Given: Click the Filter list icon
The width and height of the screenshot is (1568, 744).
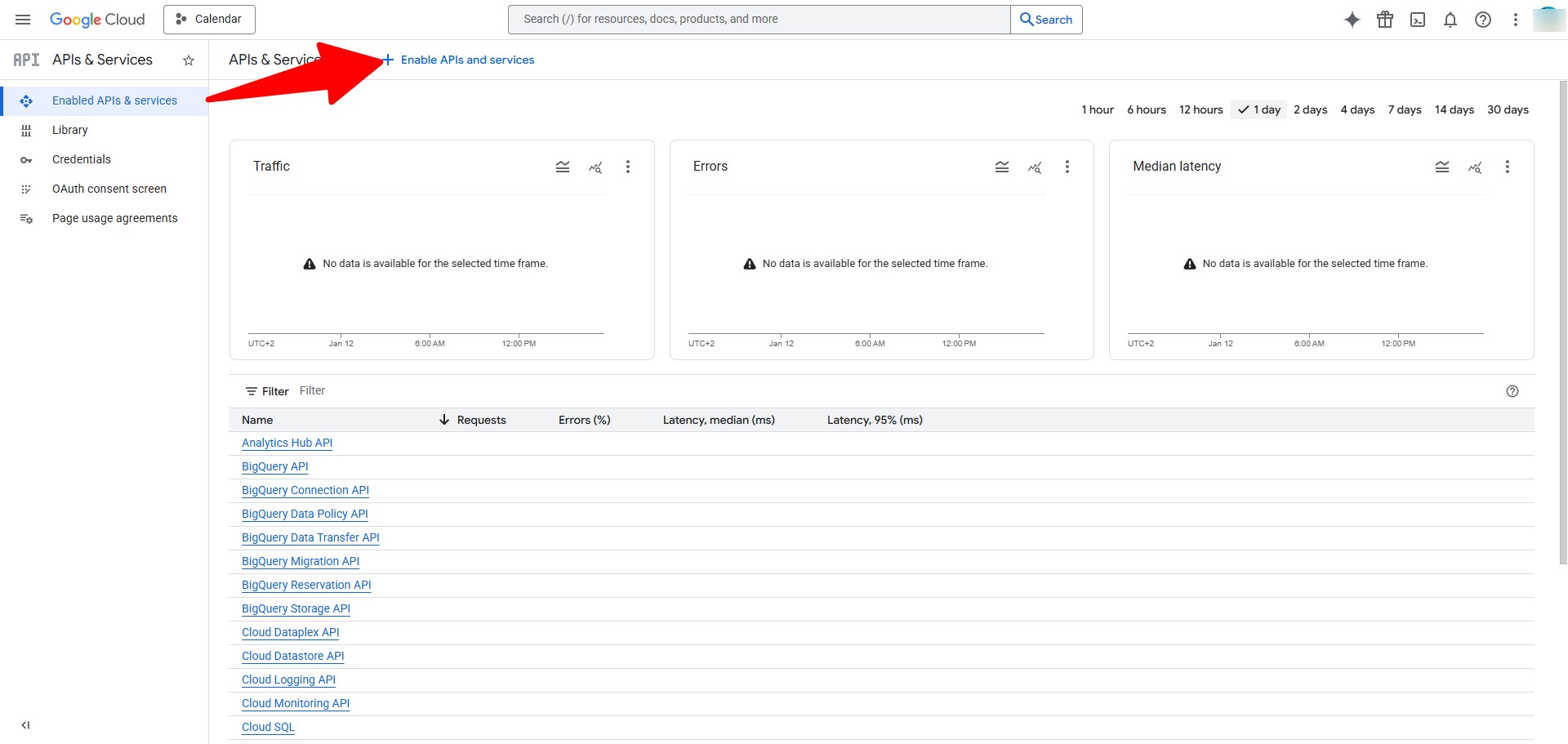Looking at the screenshot, I should pos(252,392).
